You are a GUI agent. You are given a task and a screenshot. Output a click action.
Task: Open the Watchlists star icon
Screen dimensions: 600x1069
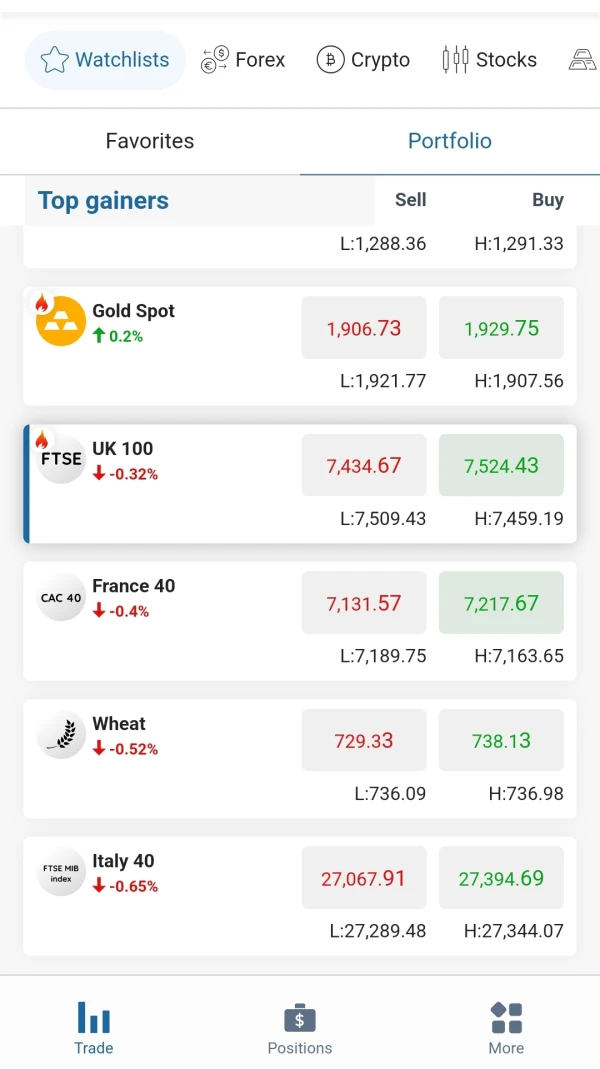pos(54,60)
